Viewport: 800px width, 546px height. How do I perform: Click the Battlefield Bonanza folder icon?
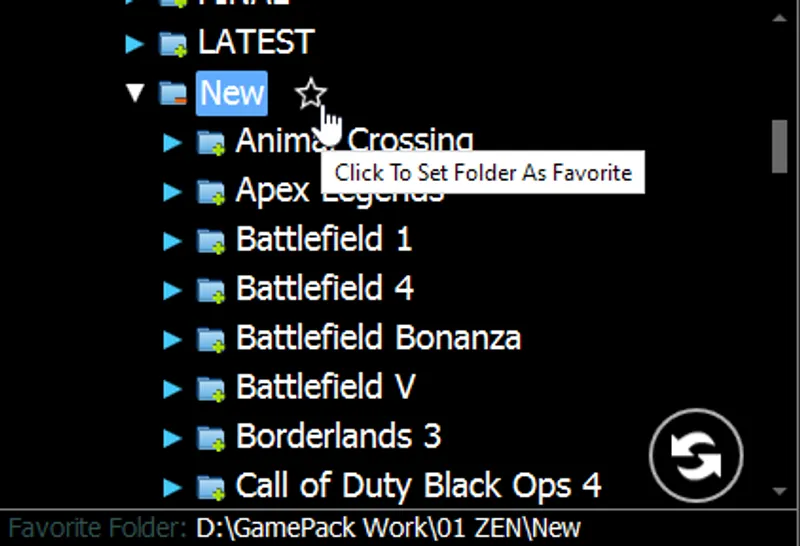tap(211, 339)
